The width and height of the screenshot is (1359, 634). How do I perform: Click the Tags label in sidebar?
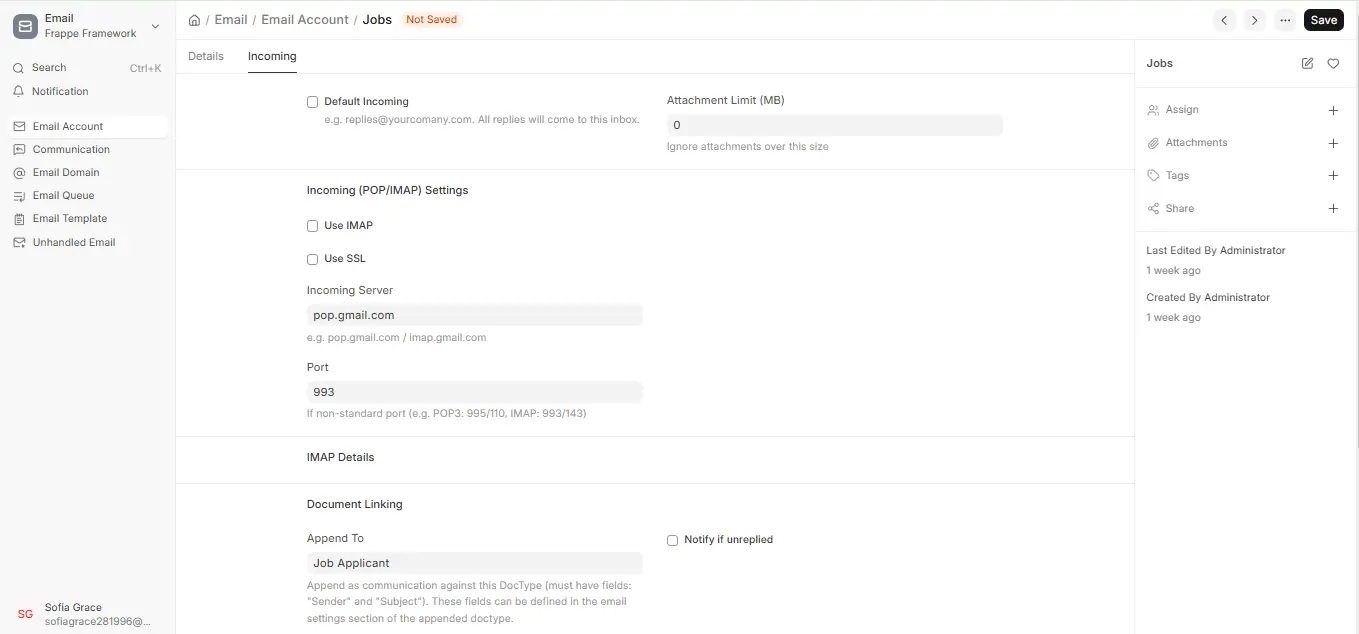pos(1177,176)
